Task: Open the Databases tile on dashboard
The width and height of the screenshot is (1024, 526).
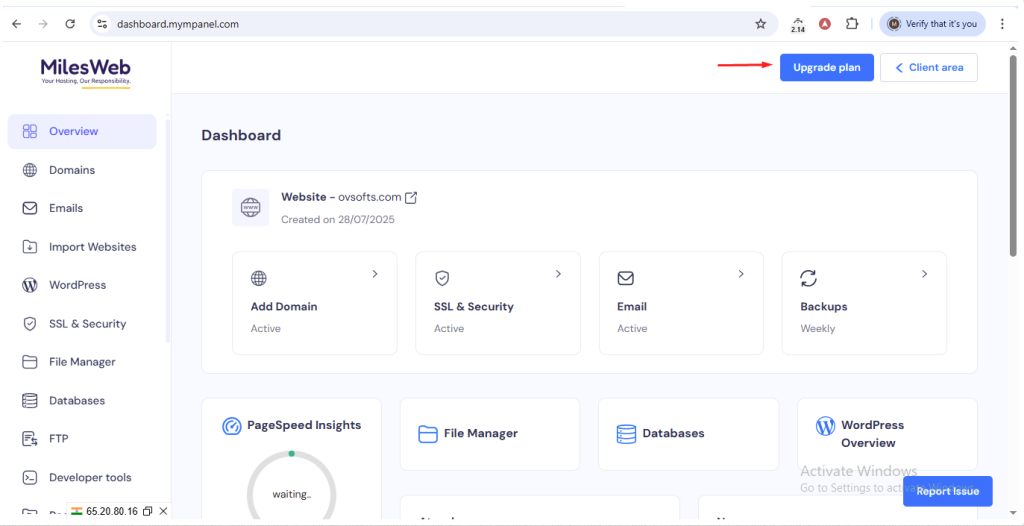Action: (688, 434)
